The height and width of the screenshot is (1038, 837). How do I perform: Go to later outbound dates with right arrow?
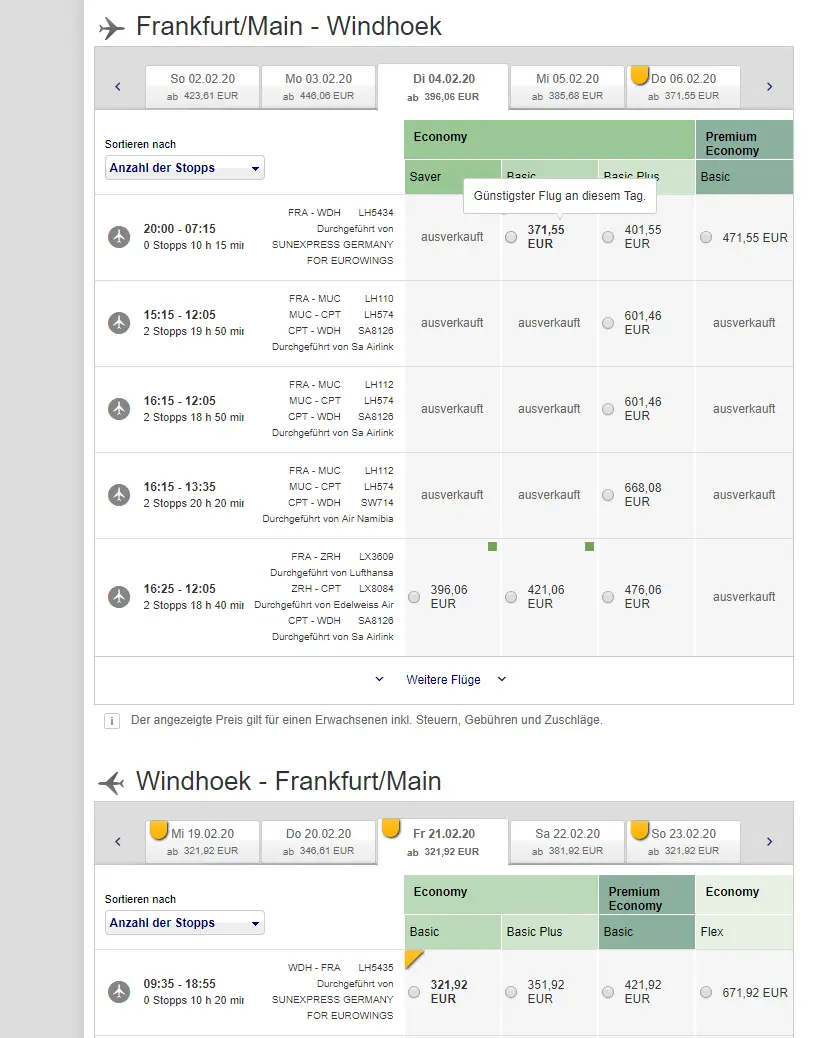769,87
